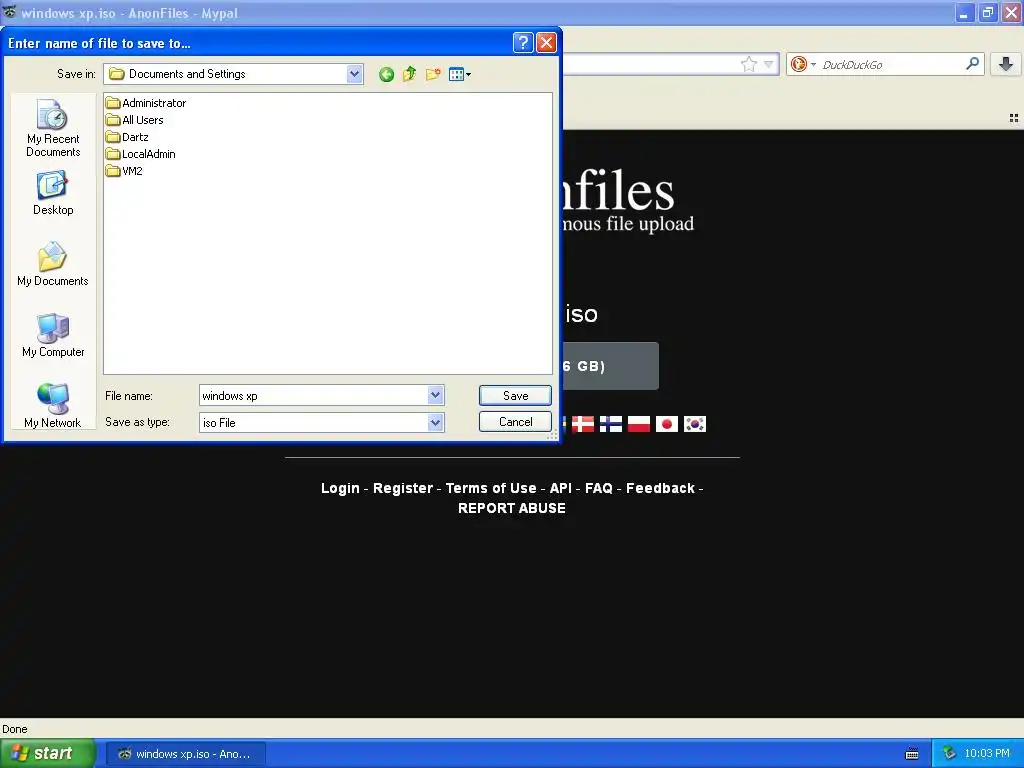Image resolution: width=1024 pixels, height=768 pixels.
Task: Open the Register link
Action: coord(403,488)
